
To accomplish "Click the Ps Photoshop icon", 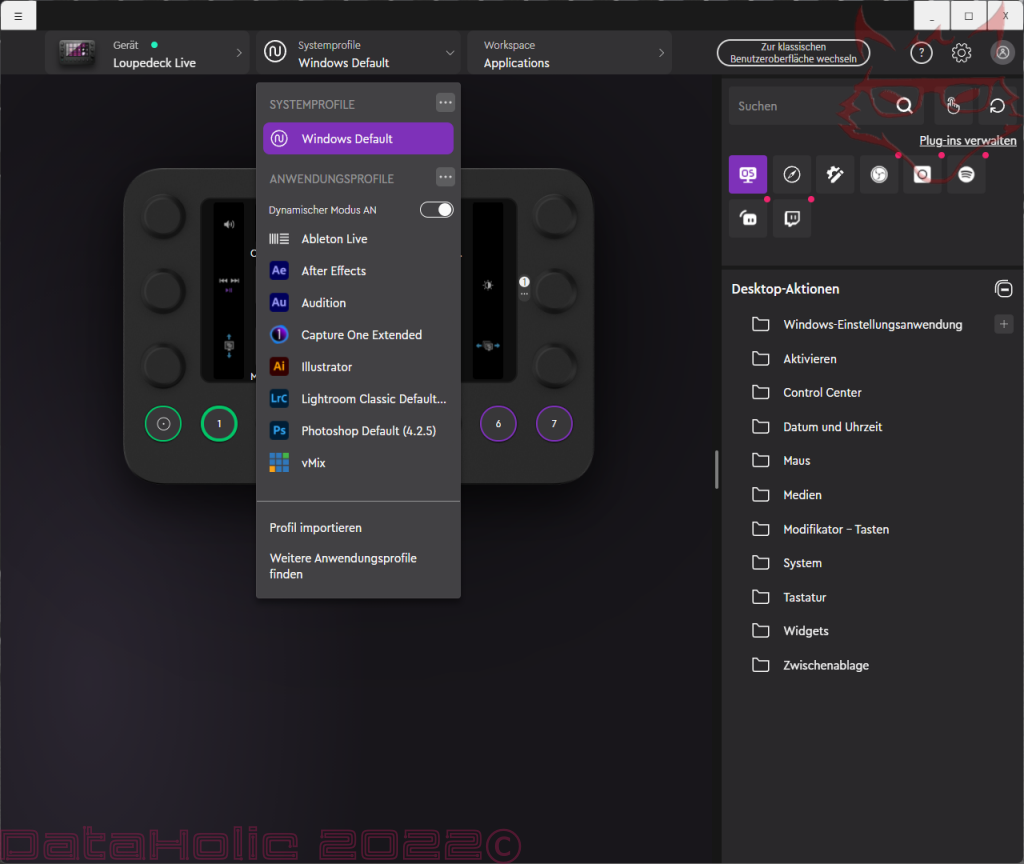I will pos(279,430).
